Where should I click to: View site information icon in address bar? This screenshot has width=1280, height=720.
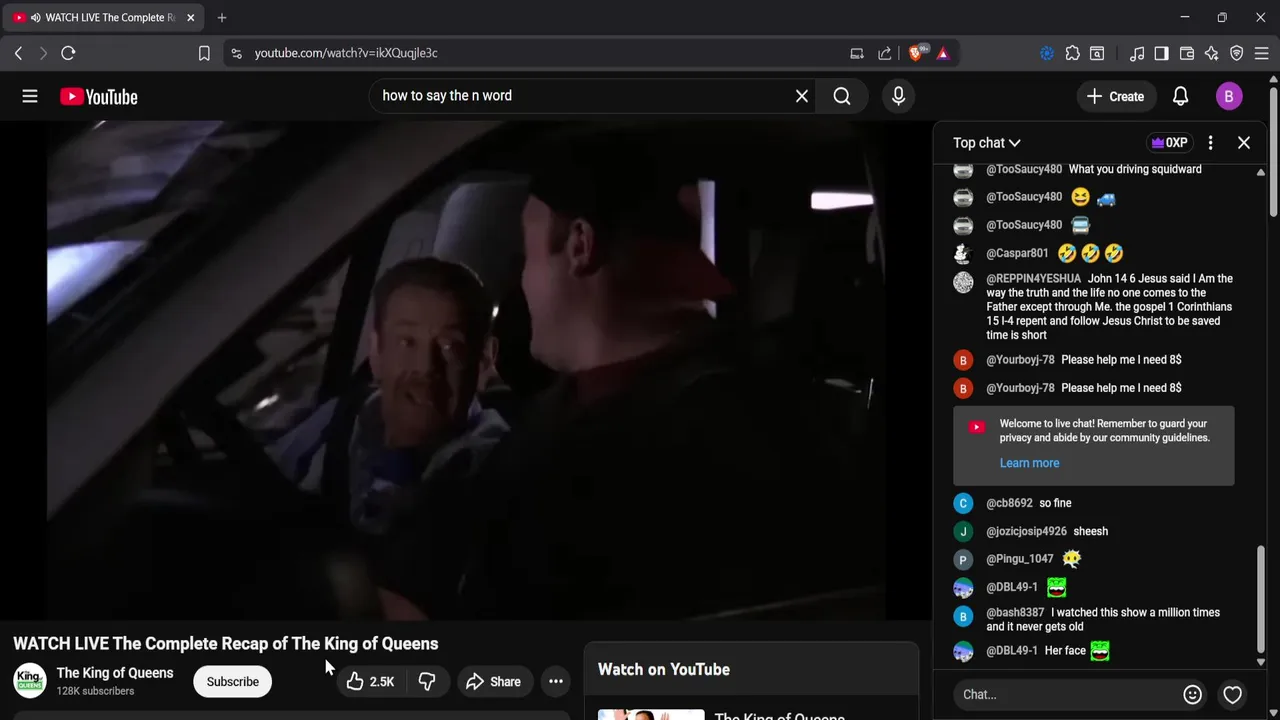coord(236,53)
